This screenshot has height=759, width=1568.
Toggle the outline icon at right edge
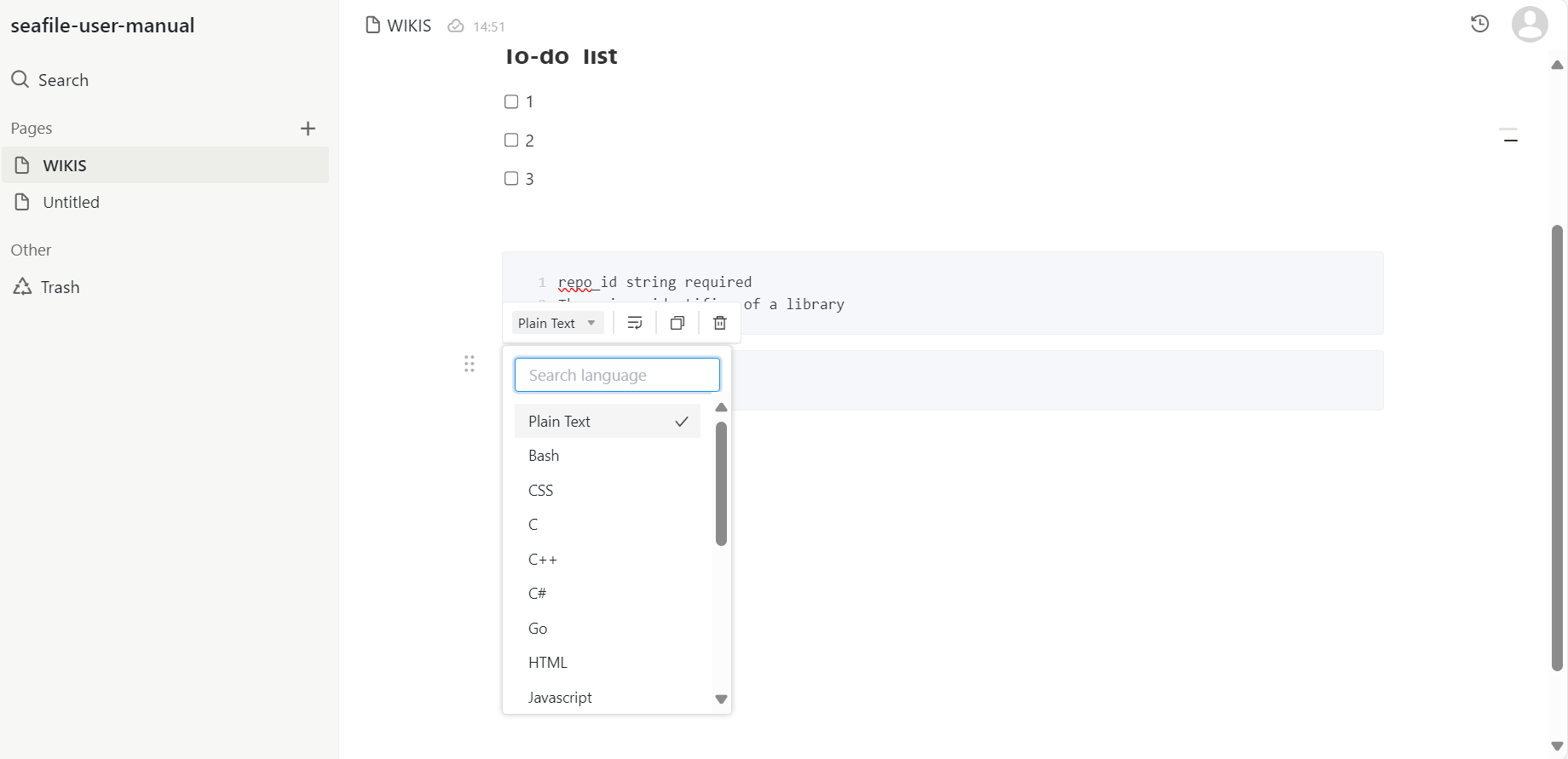(x=1509, y=135)
